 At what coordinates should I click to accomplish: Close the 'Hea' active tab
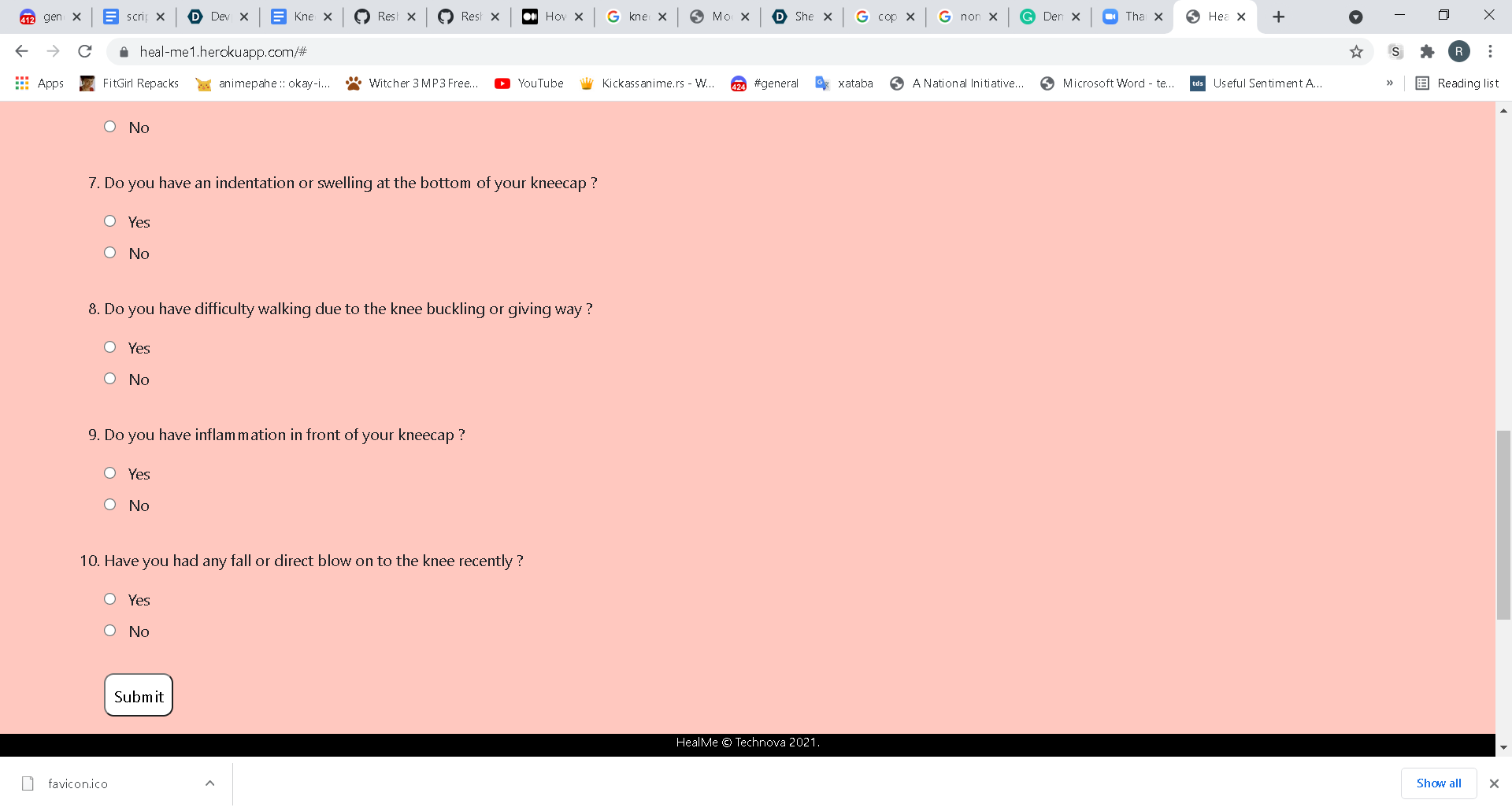(1241, 17)
